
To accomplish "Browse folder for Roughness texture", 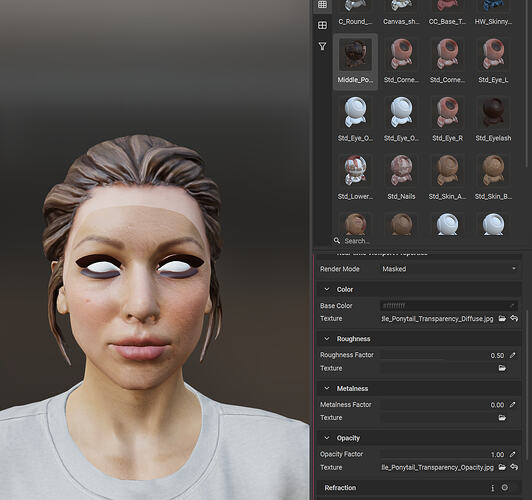I will [x=502, y=368].
